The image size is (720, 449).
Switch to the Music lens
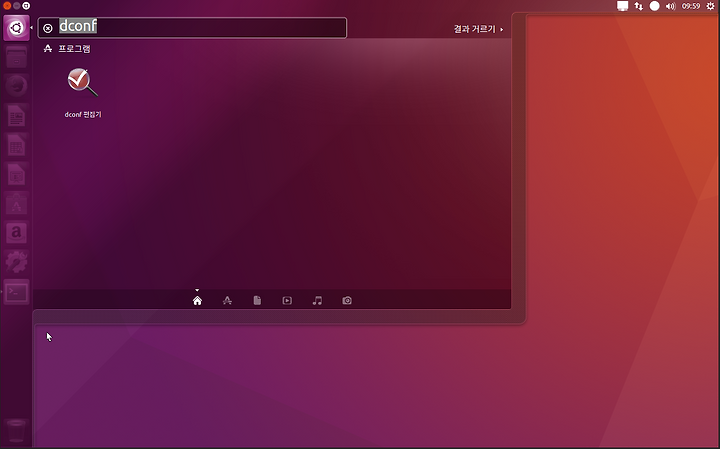pyautogui.click(x=317, y=301)
